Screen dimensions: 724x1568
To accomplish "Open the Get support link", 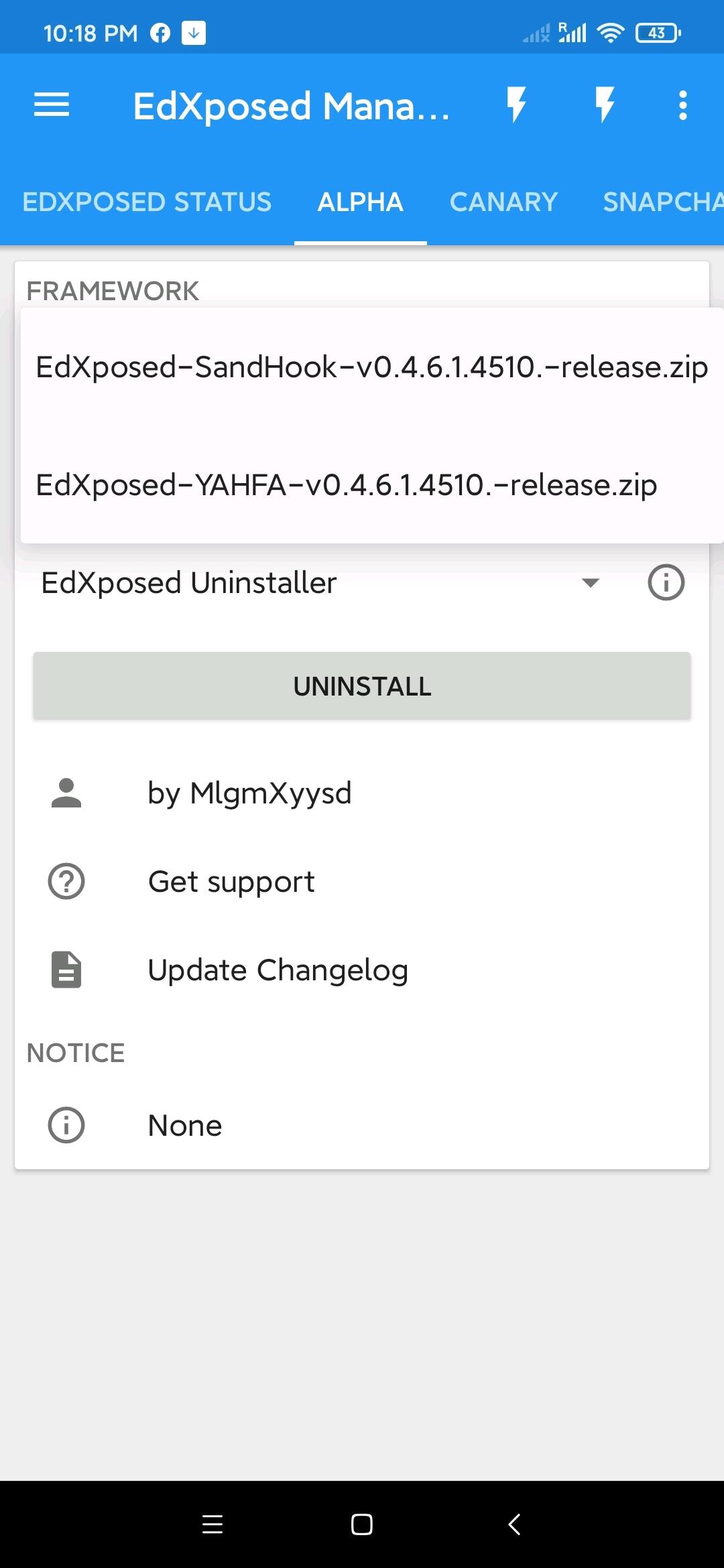I will coord(231,881).
